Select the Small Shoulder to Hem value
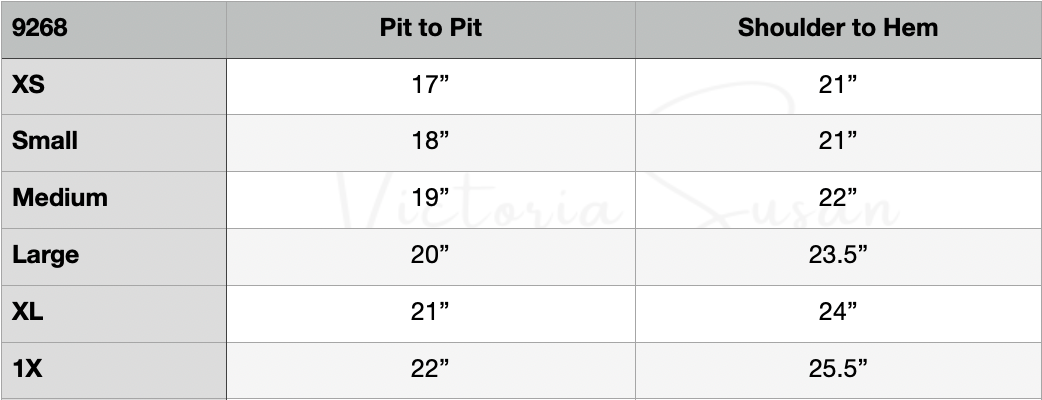The image size is (1042, 400). click(x=838, y=141)
